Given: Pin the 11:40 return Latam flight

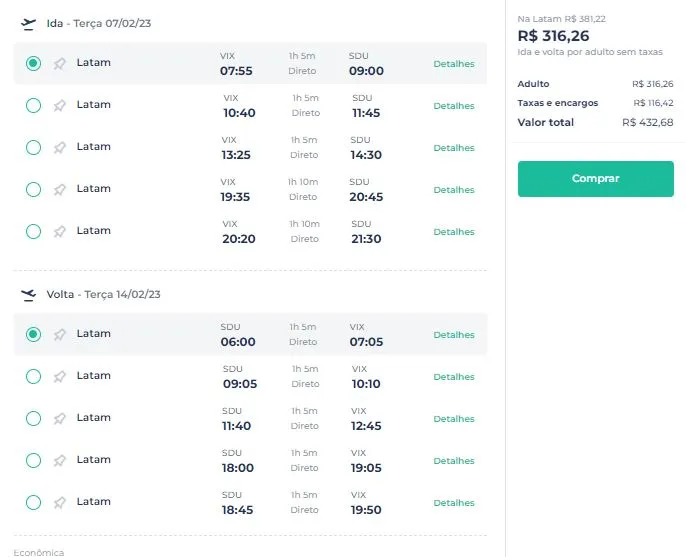Looking at the screenshot, I should pos(60,419).
